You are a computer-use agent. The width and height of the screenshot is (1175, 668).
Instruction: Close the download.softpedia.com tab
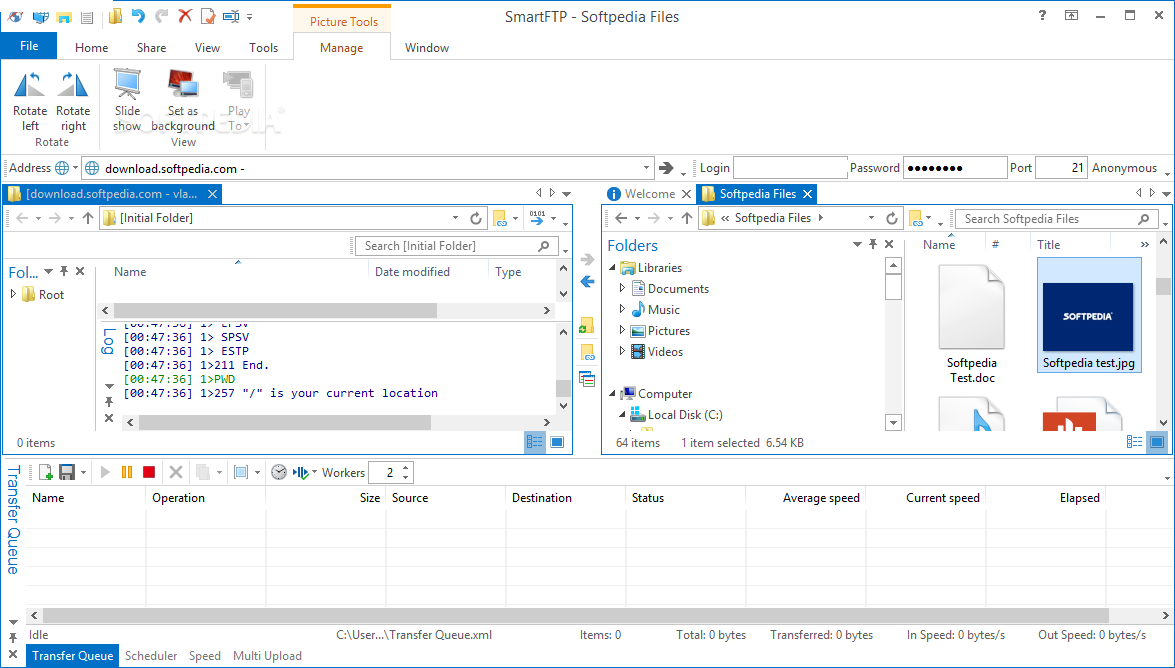213,193
